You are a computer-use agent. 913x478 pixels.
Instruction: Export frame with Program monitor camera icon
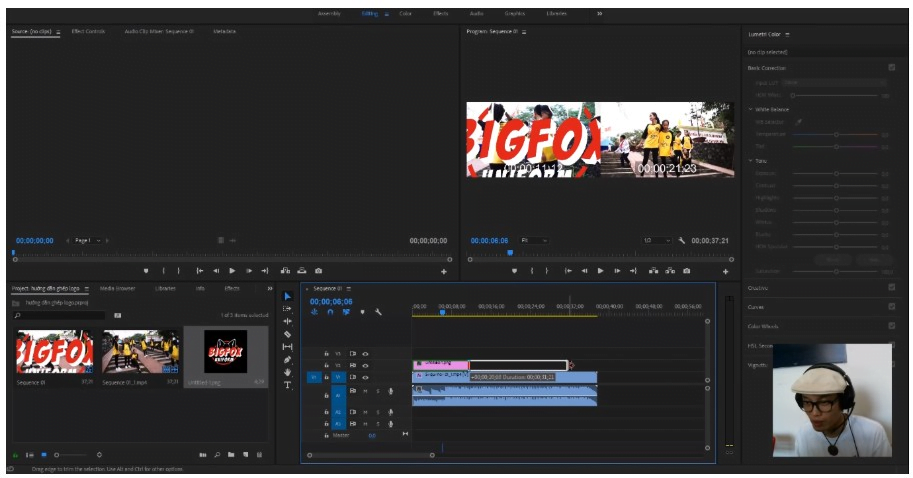pos(686,271)
